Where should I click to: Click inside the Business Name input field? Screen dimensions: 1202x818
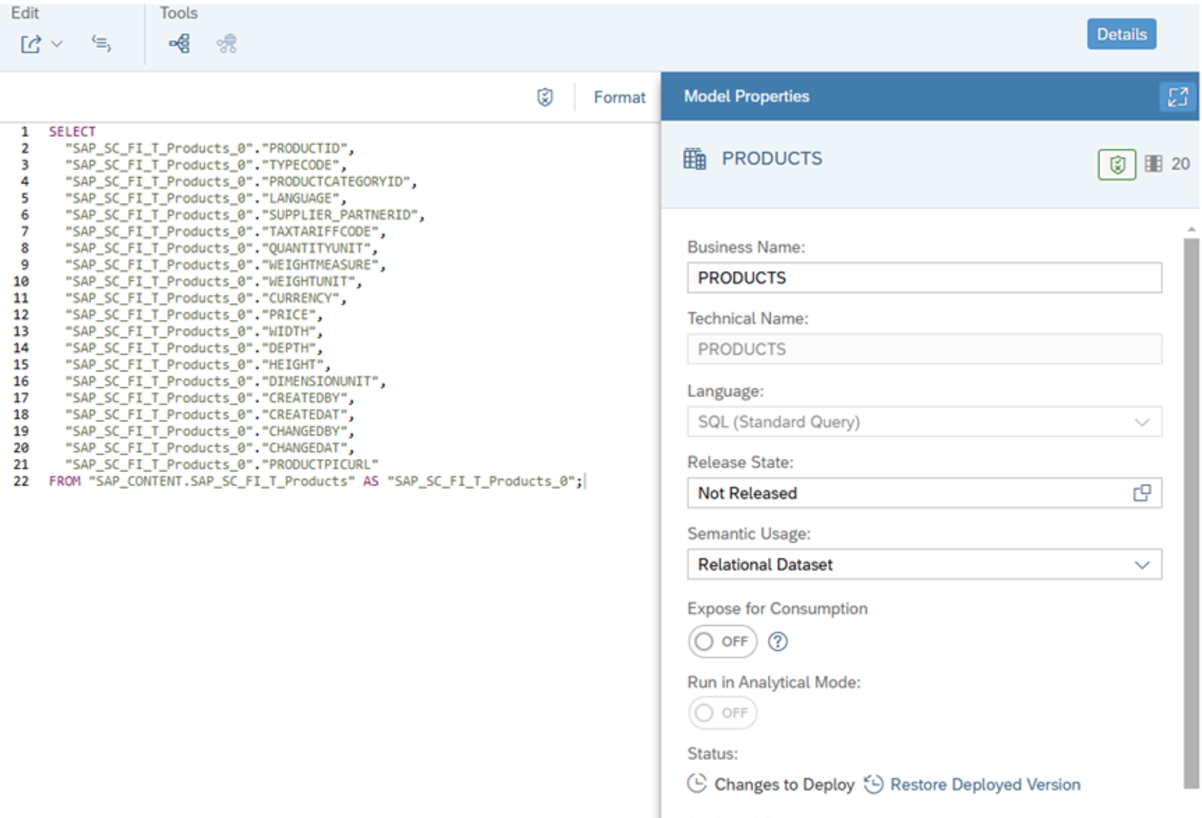click(900, 277)
